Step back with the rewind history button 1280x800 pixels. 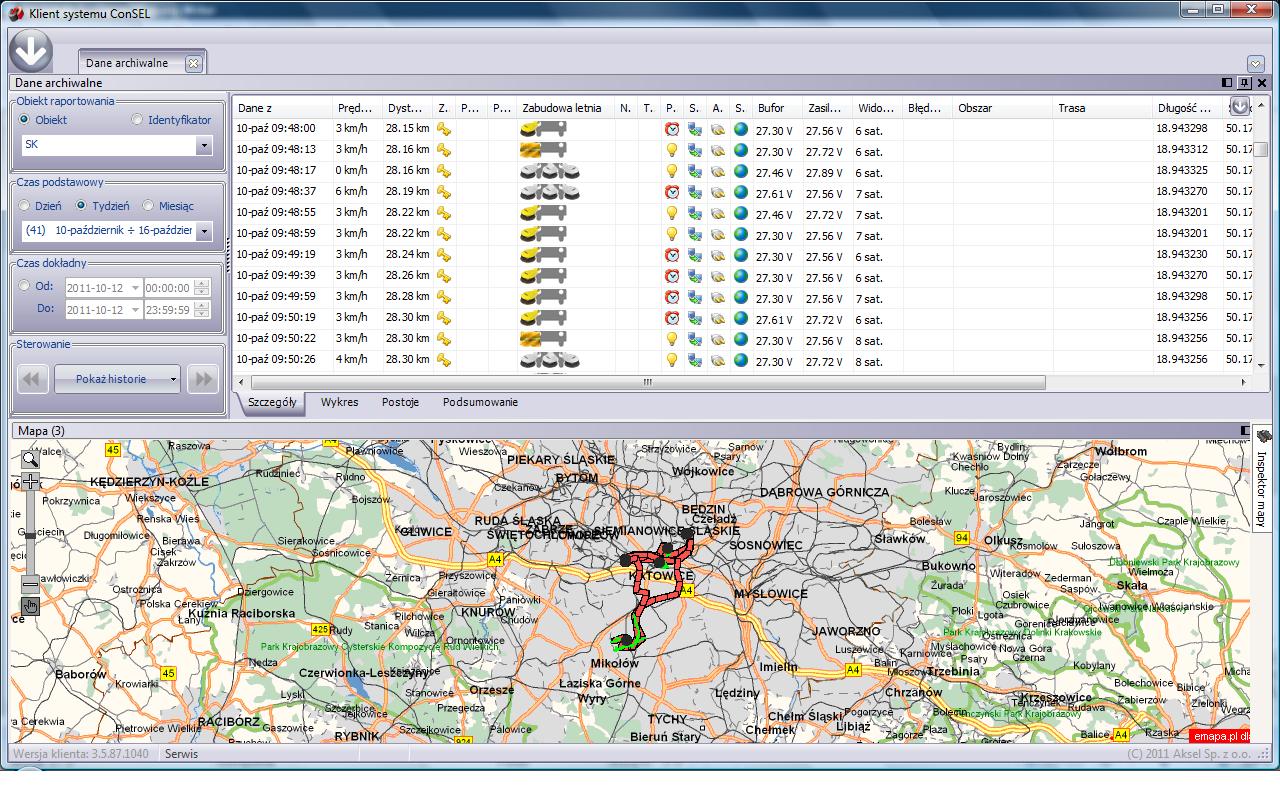(33, 379)
